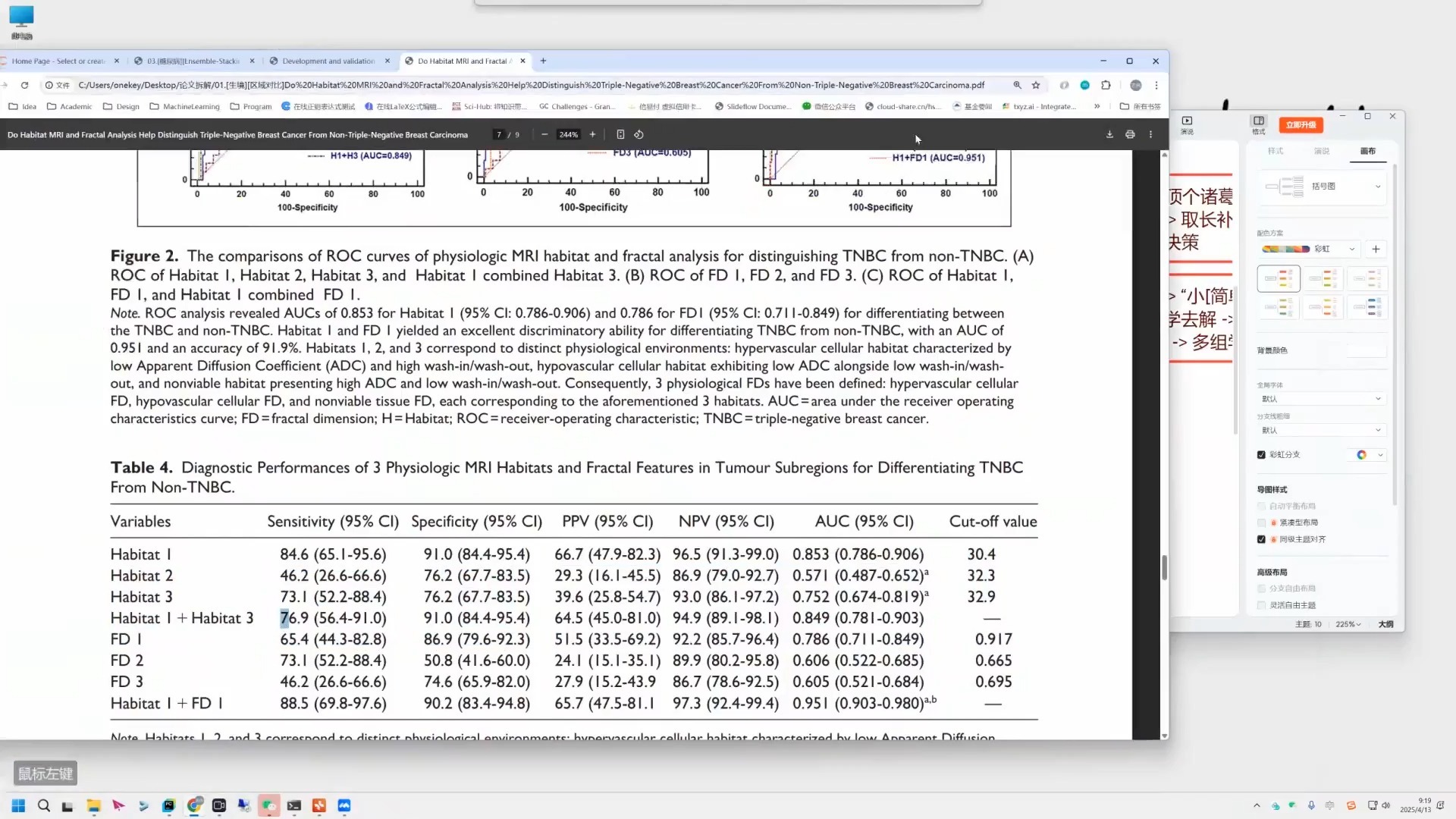
Task: Open a new browser tab
Action: coord(543,61)
